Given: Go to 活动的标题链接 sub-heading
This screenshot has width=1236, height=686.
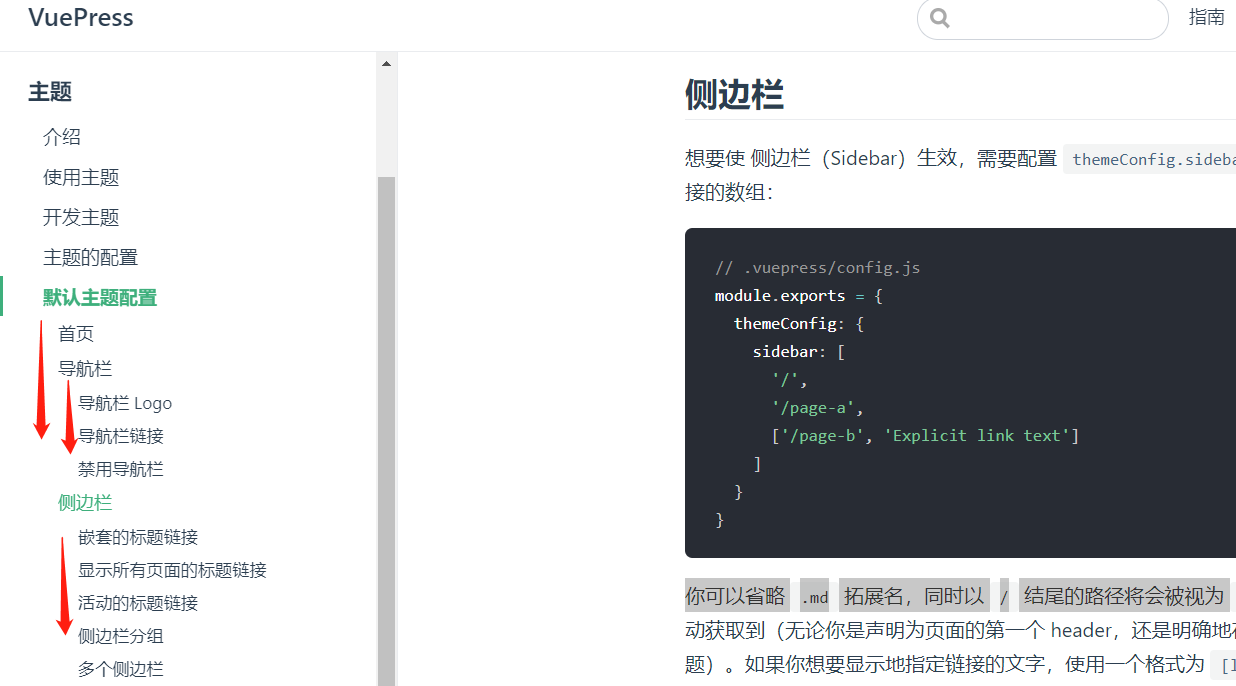Looking at the screenshot, I should pos(138,603).
